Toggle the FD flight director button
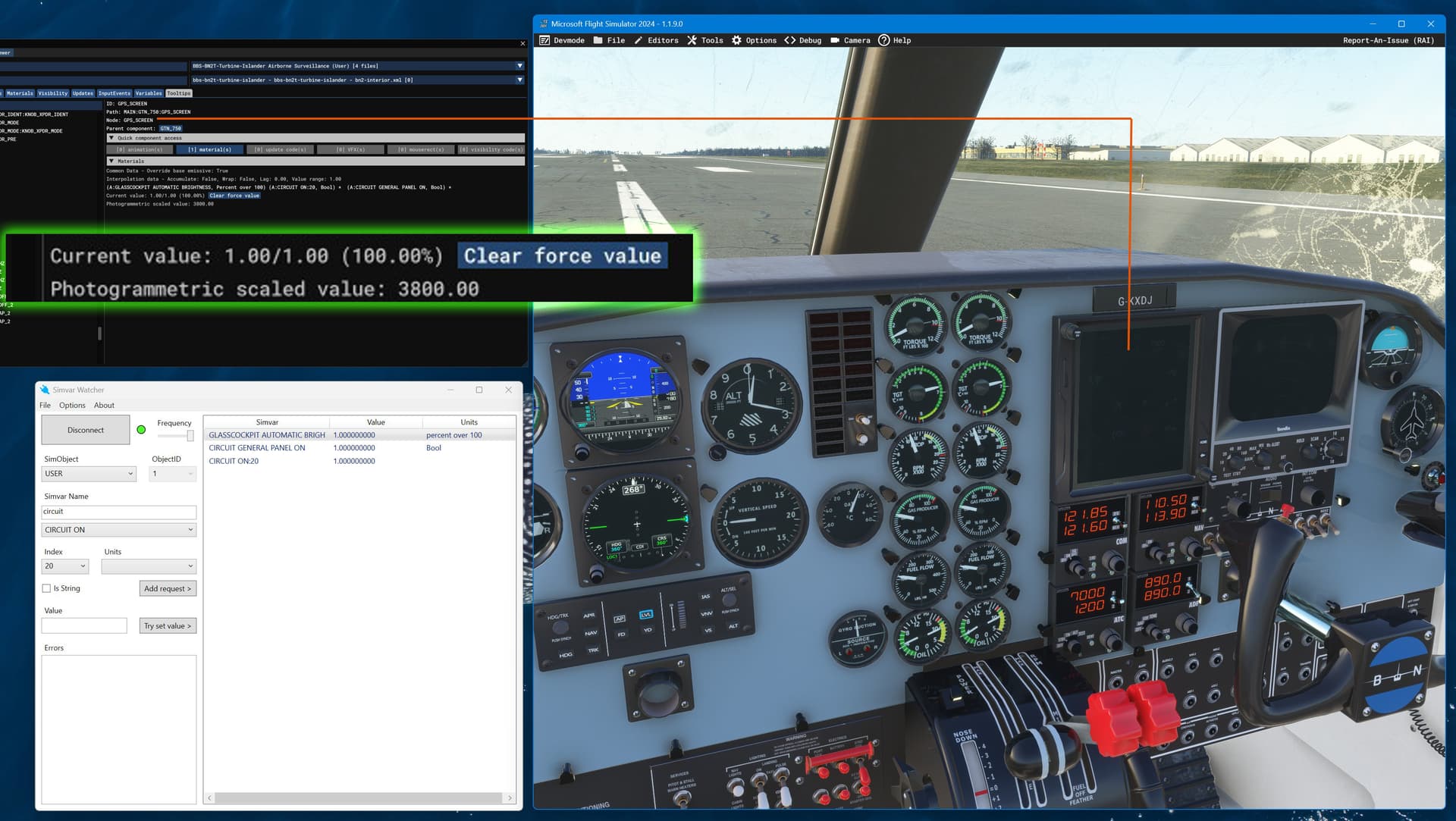This screenshot has width=1456, height=821. click(621, 635)
